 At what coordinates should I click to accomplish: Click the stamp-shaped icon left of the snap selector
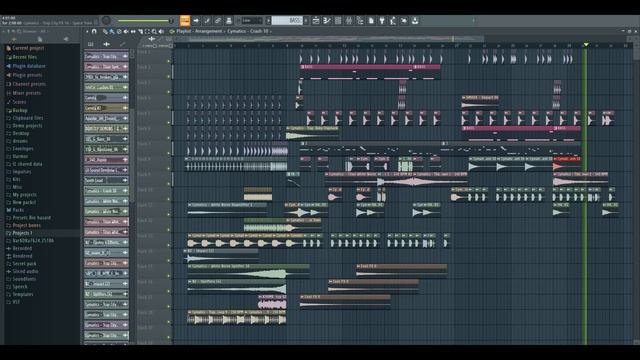[229, 21]
